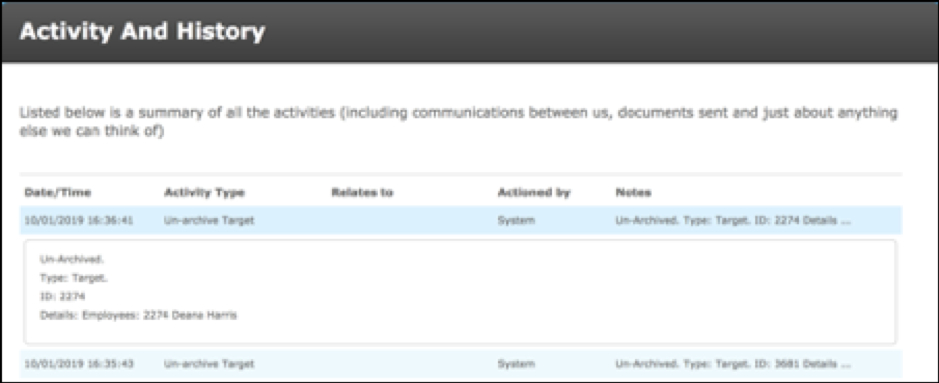This screenshot has height=383, width=939.
Task: Click the Activity Type column header
Action: click(x=204, y=193)
